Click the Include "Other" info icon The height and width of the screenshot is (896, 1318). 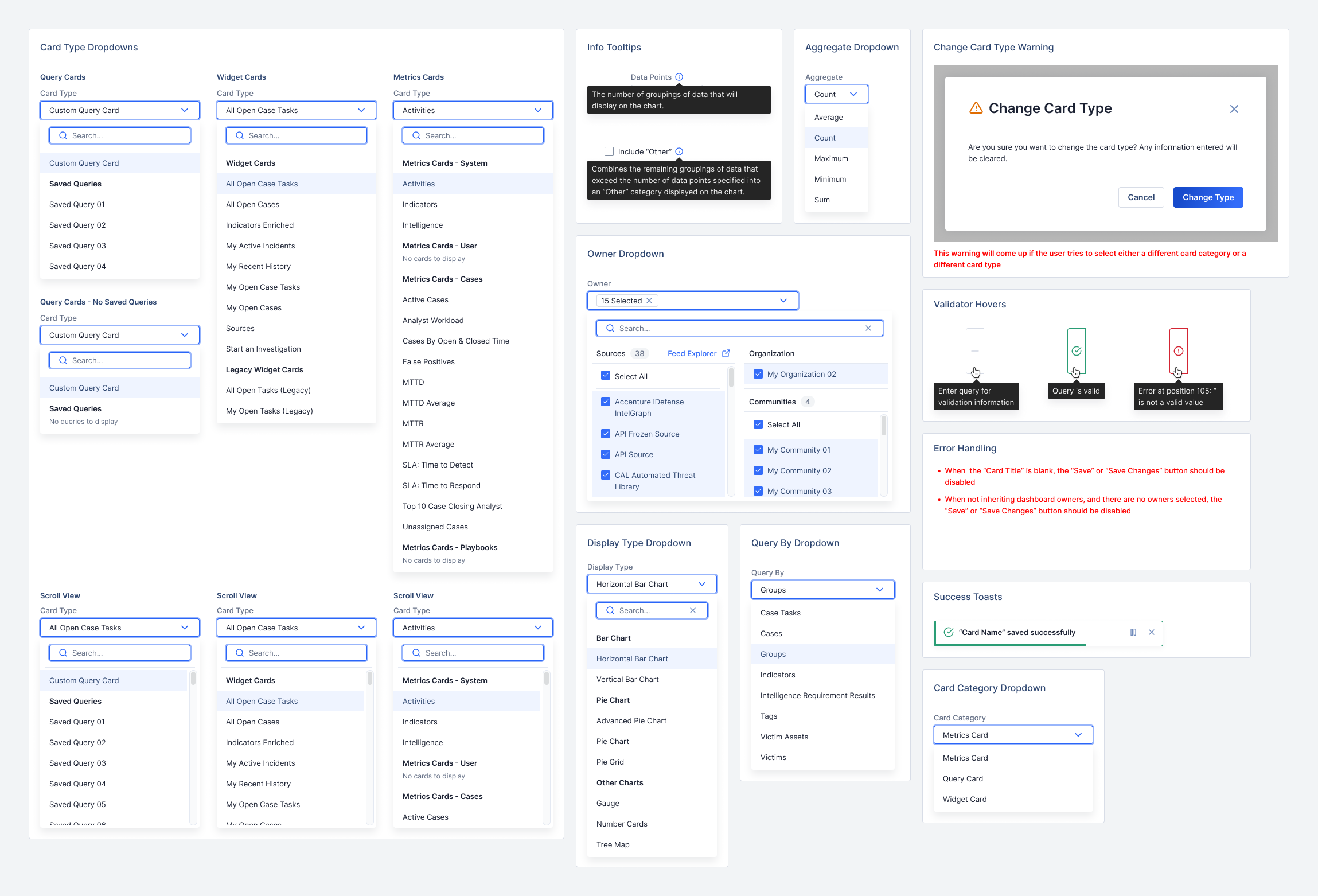point(679,151)
